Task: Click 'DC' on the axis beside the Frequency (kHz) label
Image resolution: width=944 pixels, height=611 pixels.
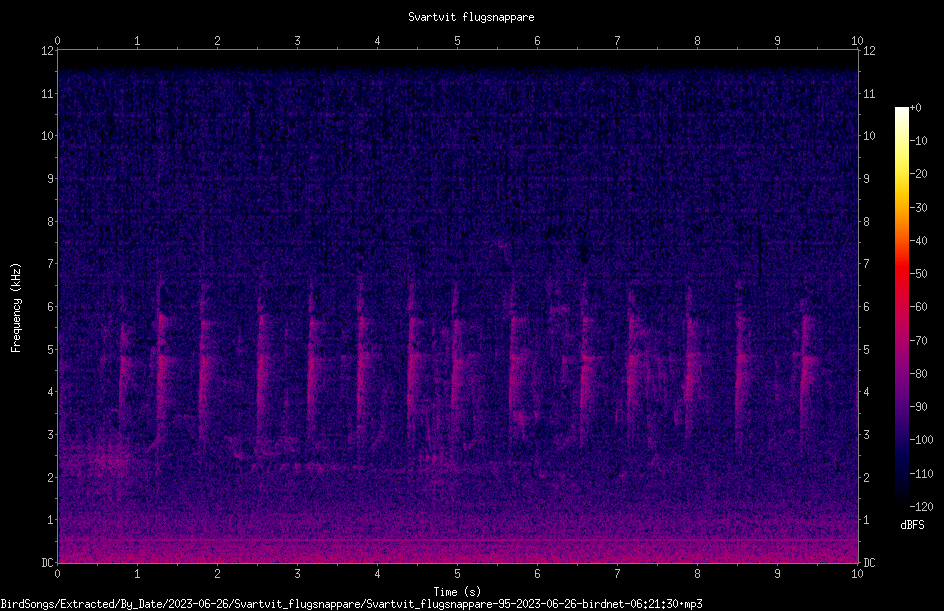Action: [47, 563]
